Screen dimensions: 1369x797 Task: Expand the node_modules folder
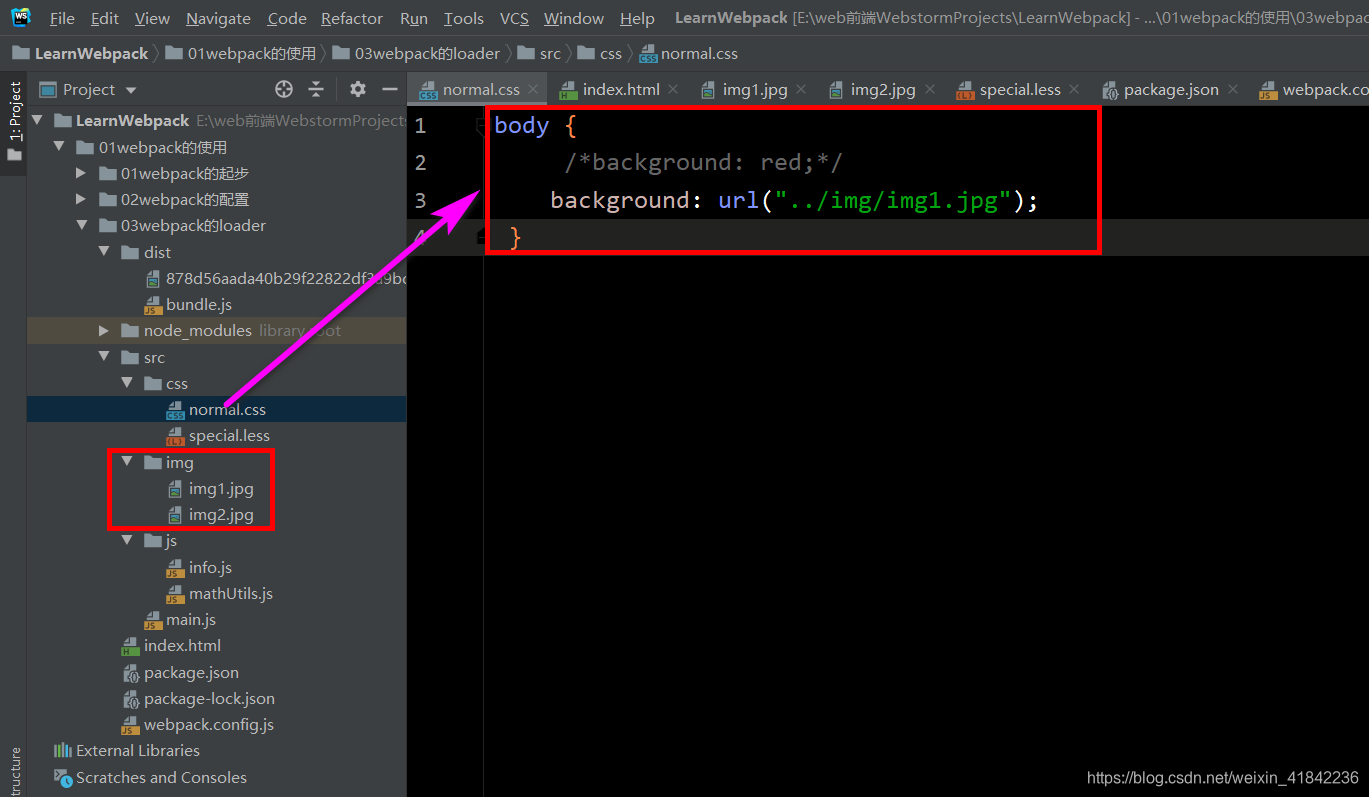pyautogui.click(x=104, y=330)
